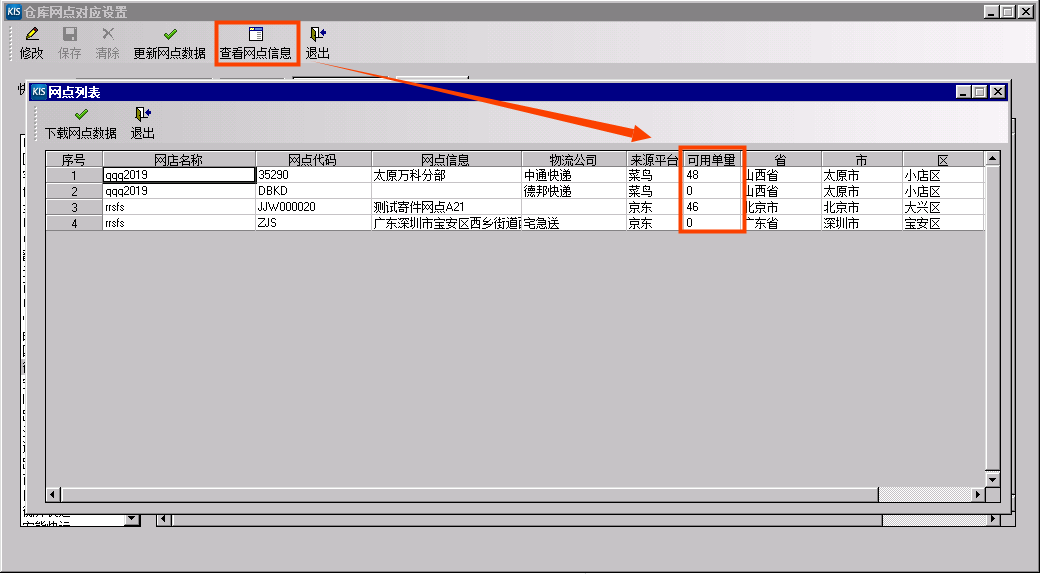The width and height of the screenshot is (1040, 574).
Task: Click horizontal scrollbar left arrow in 网点列表
Action: 54,494
